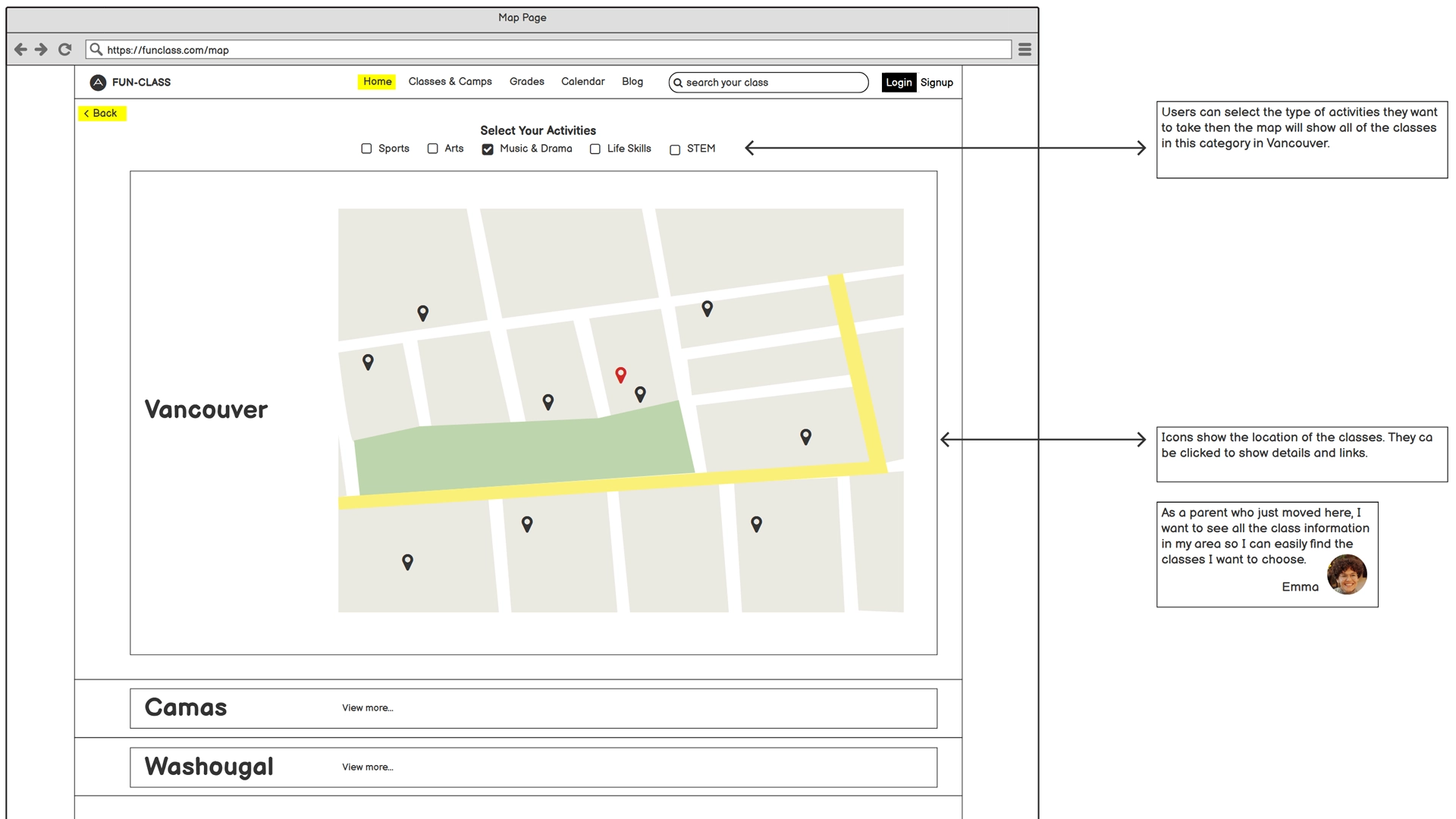Image resolution: width=1456 pixels, height=819 pixels.
Task: Click the Back link below the navigation
Action: click(x=102, y=112)
